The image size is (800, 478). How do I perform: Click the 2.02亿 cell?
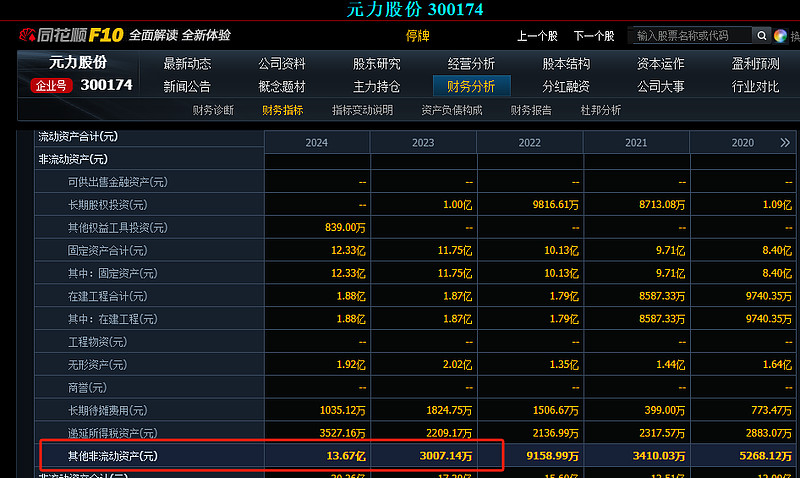point(458,365)
